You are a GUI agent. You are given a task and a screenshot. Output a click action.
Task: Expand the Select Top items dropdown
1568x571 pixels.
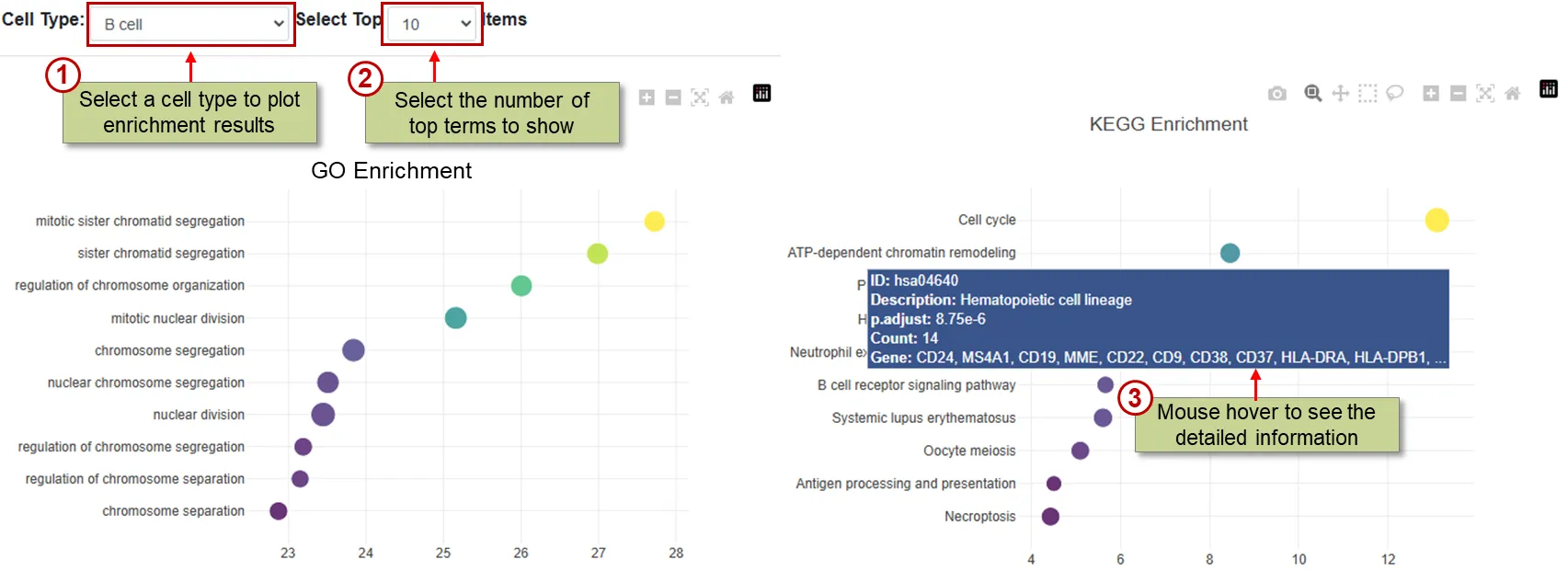432,25
